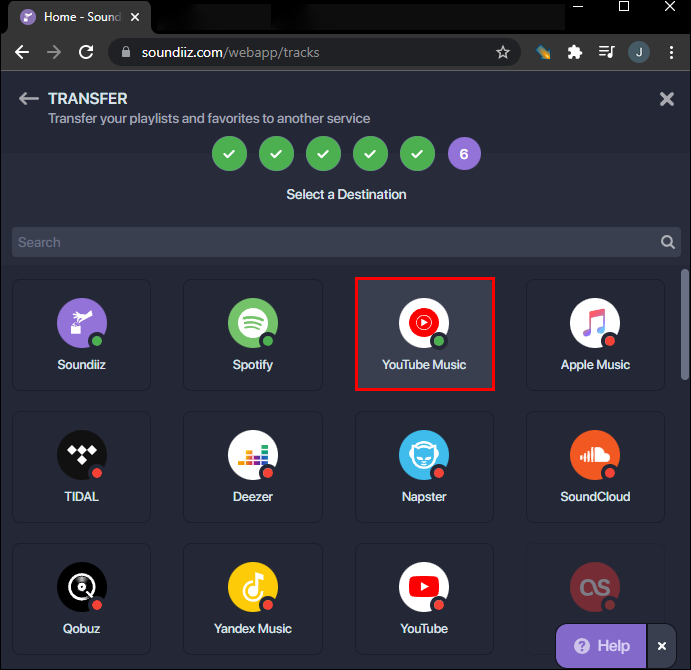Pick Apple Music service tile
The height and width of the screenshot is (670, 691).
pyautogui.click(x=595, y=334)
